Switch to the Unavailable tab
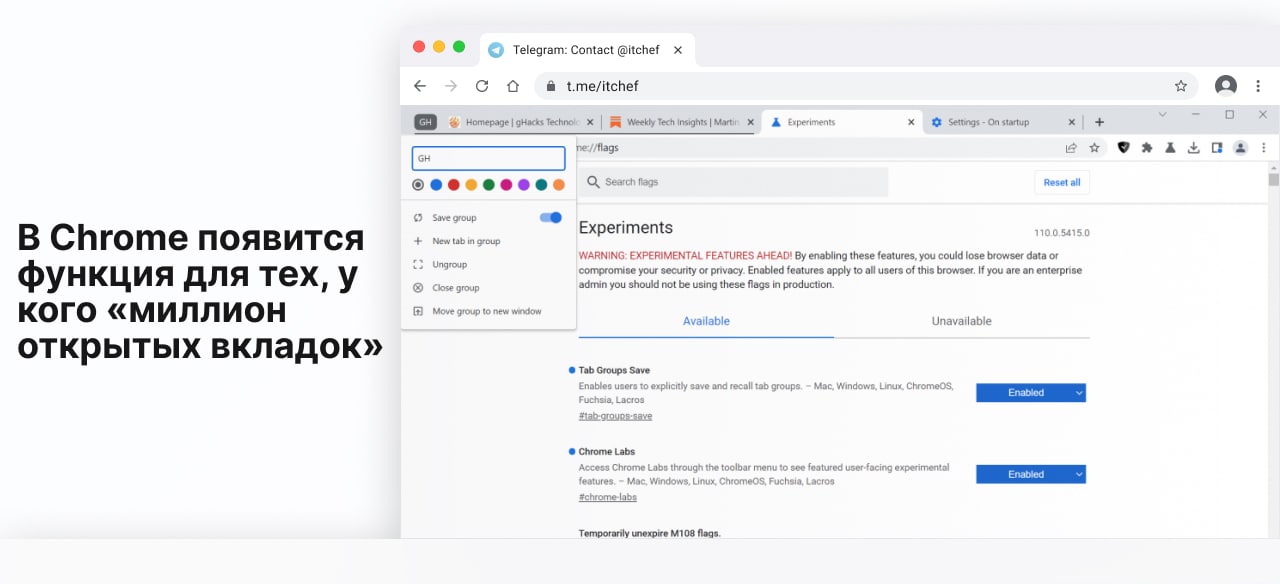Image resolution: width=1280 pixels, height=584 pixels. 961,321
